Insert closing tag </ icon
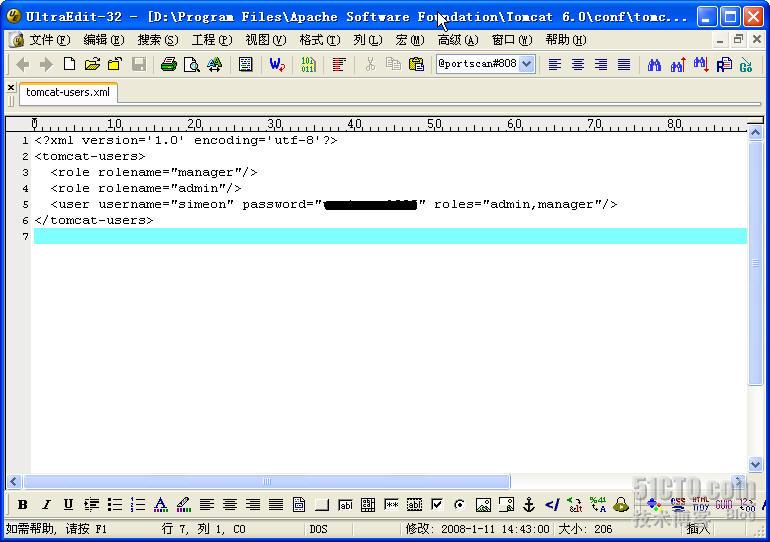This screenshot has height=542, width=770. click(552, 504)
